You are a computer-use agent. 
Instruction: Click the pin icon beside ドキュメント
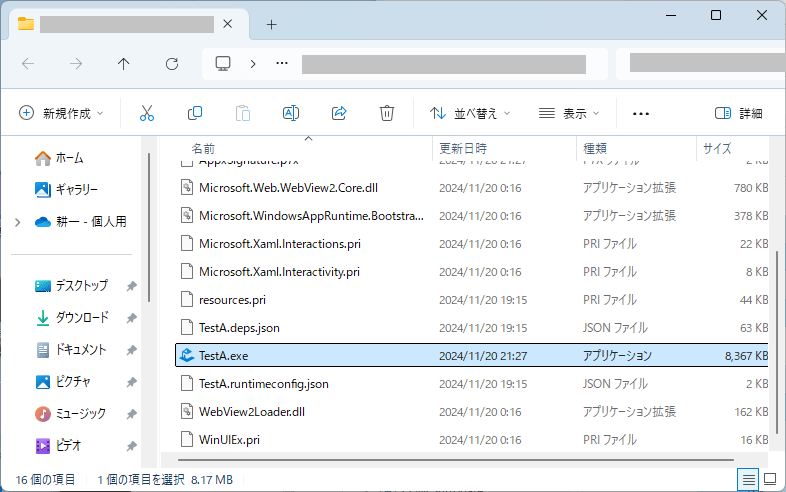click(131, 350)
